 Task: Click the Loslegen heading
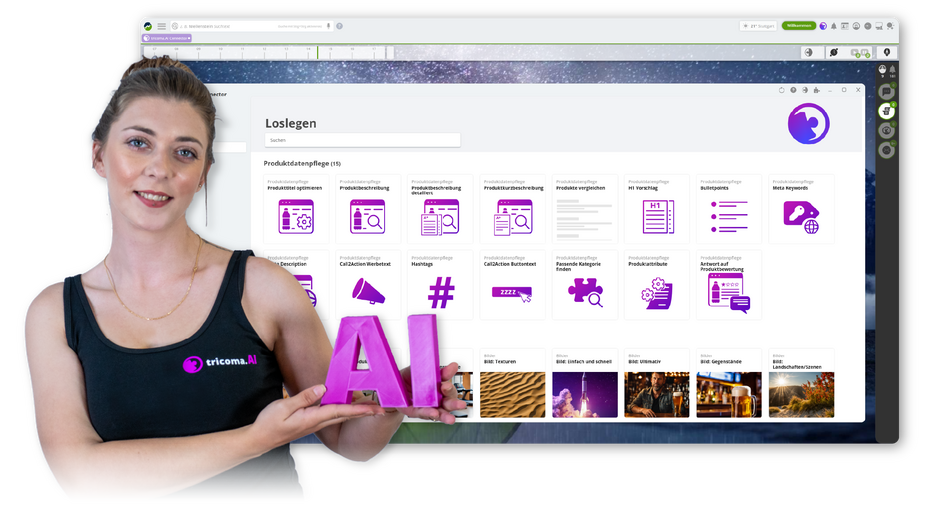click(x=291, y=123)
